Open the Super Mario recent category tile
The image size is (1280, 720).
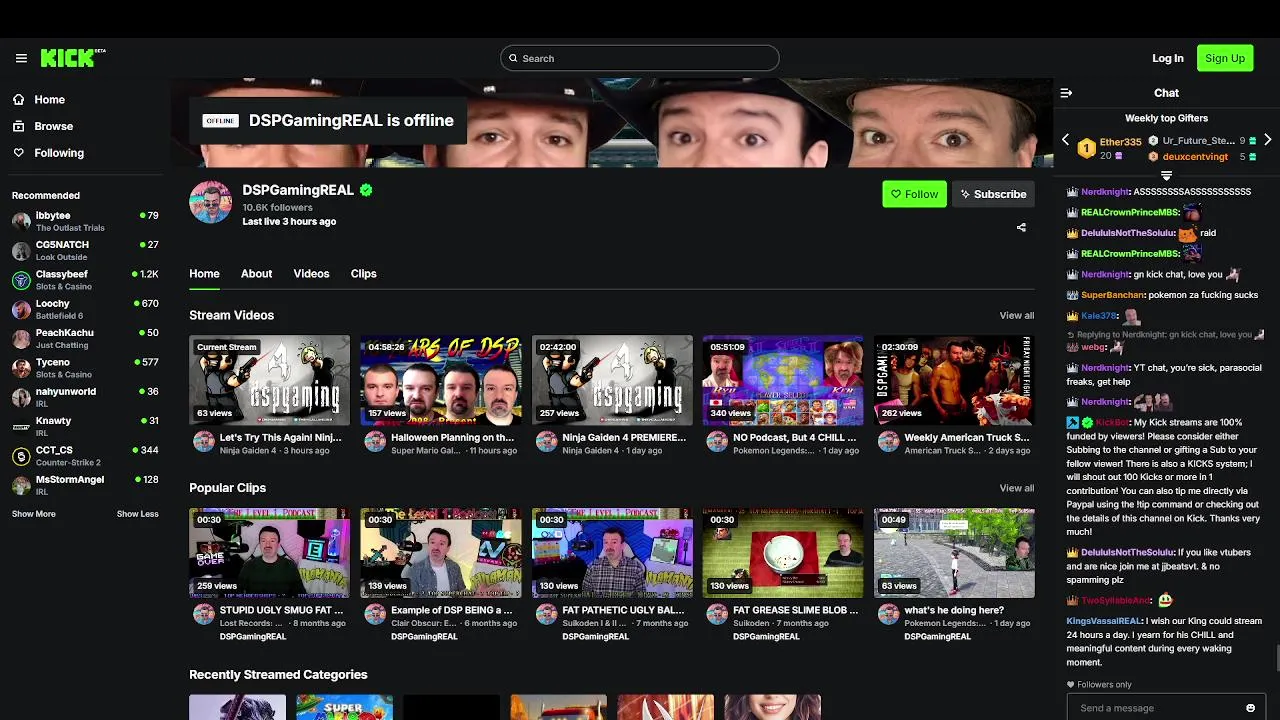point(344,707)
